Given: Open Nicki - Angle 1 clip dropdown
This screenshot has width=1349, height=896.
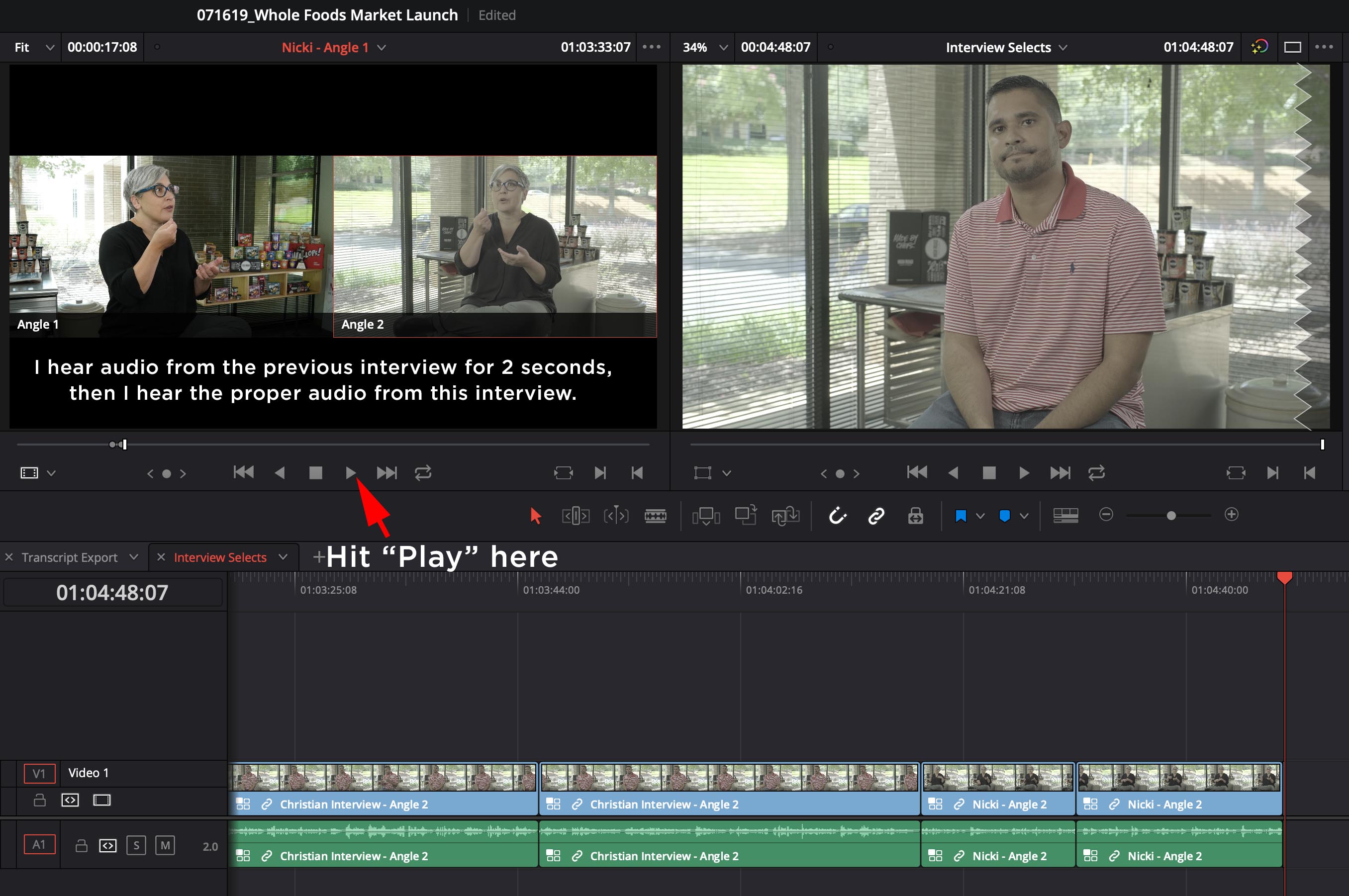Looking at the screenshot, I should tap(381, 47).
